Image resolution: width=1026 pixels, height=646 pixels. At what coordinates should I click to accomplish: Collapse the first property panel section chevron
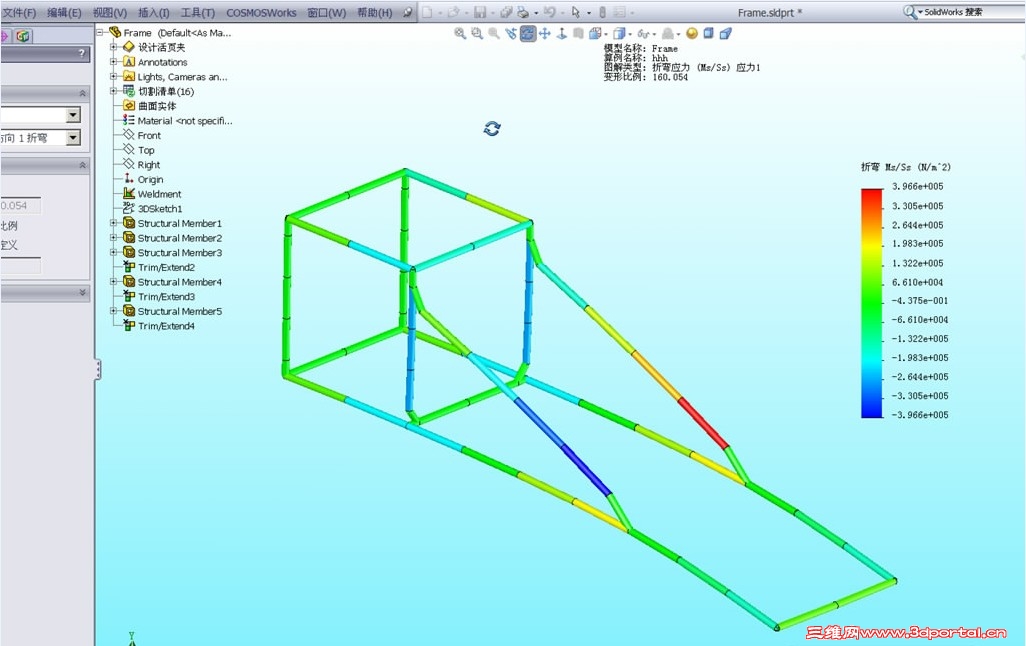pos(82,93)
